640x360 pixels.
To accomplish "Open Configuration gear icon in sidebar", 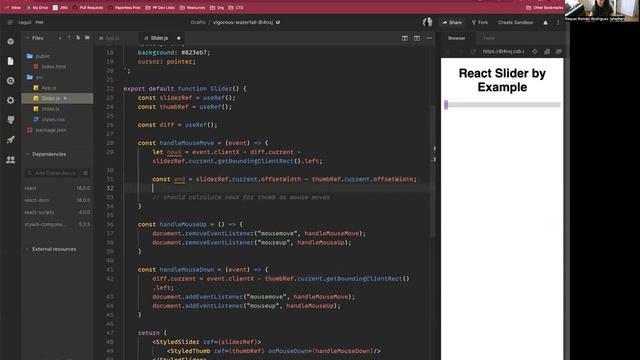I will 11,100.
